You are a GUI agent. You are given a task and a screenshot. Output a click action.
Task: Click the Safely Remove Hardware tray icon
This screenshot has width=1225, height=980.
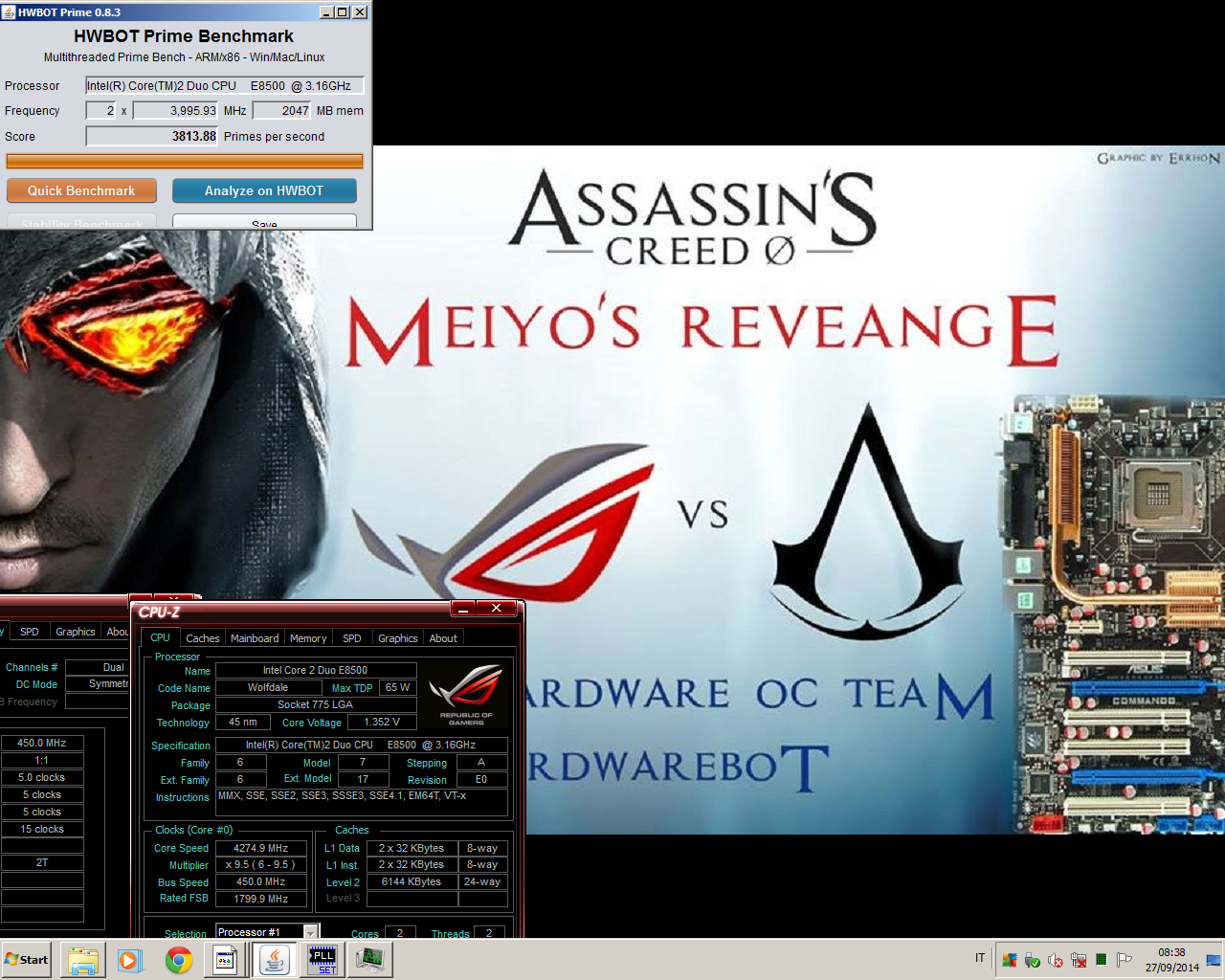coord(1033,960)
